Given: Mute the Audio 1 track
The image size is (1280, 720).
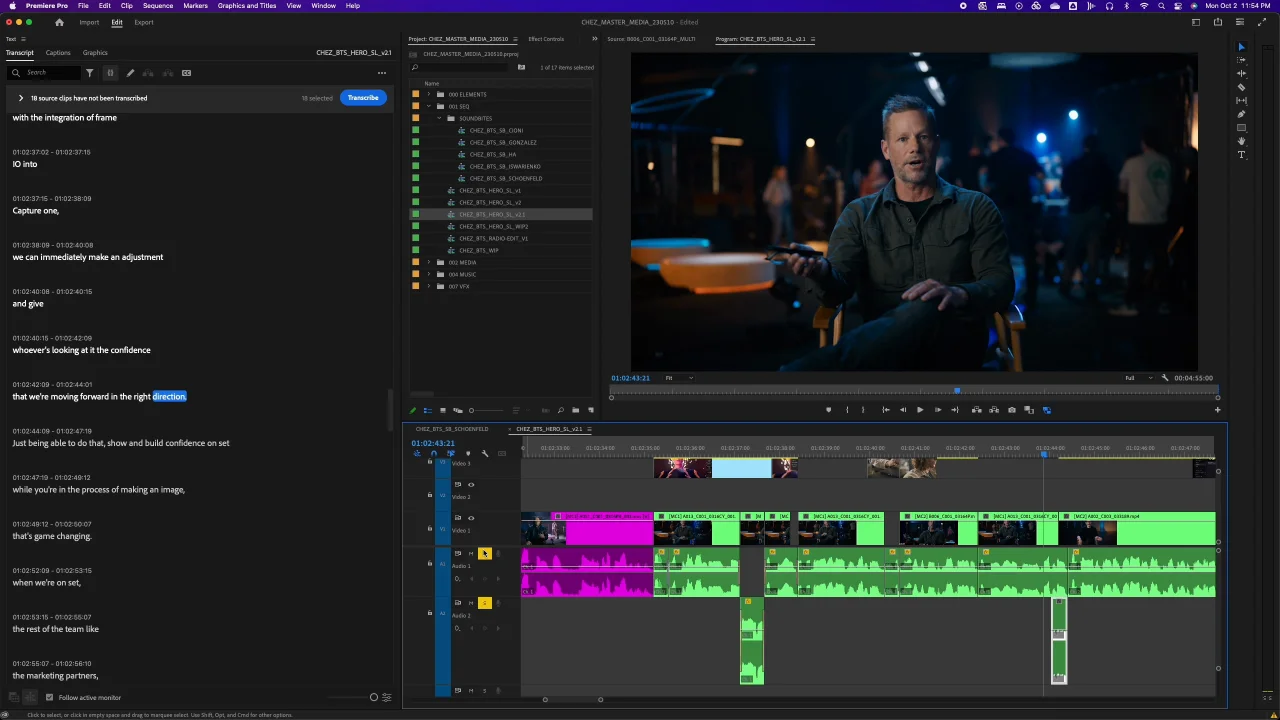Looking at the screenshot, I should tap(471, 553).
